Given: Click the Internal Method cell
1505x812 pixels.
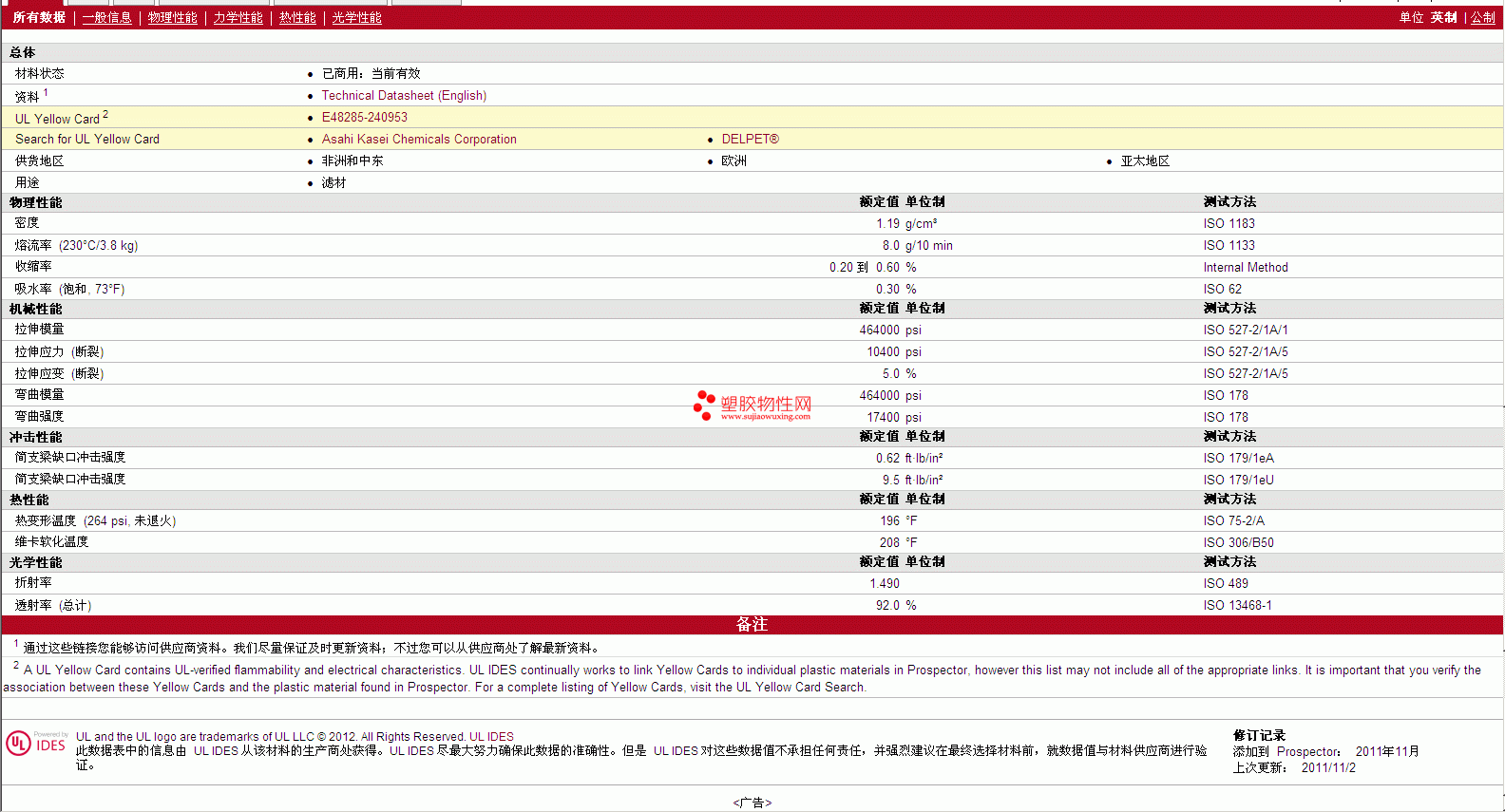Looking at the screenshot, I should [x=1246, y=268].
